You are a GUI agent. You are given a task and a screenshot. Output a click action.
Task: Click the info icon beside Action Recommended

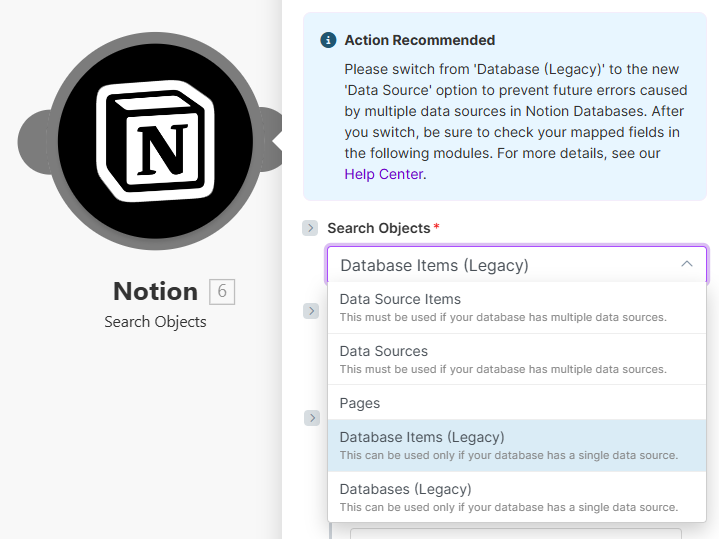pos(328,40)
